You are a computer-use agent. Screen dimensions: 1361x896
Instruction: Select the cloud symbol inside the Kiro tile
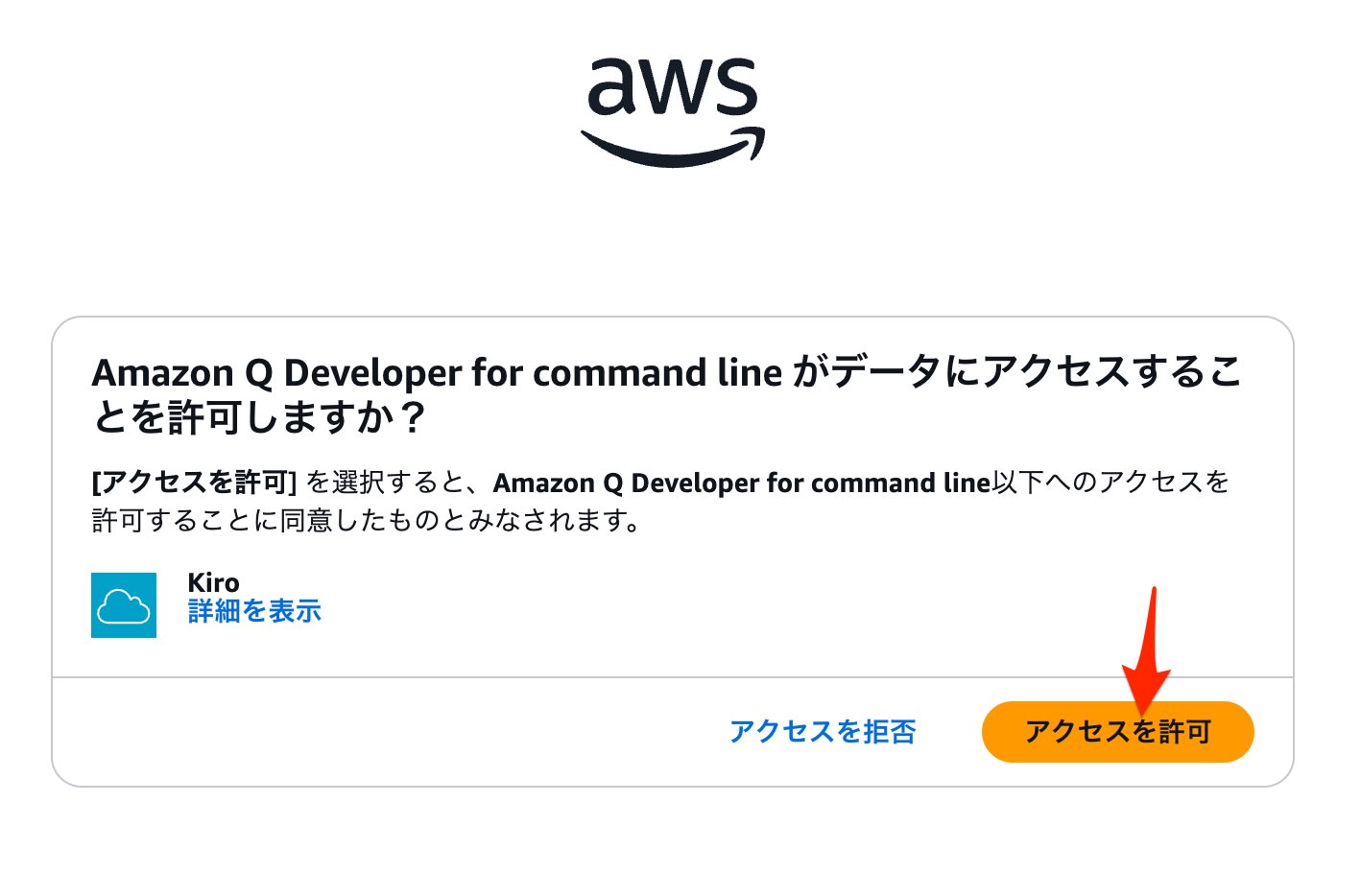(x=124, y=605)
